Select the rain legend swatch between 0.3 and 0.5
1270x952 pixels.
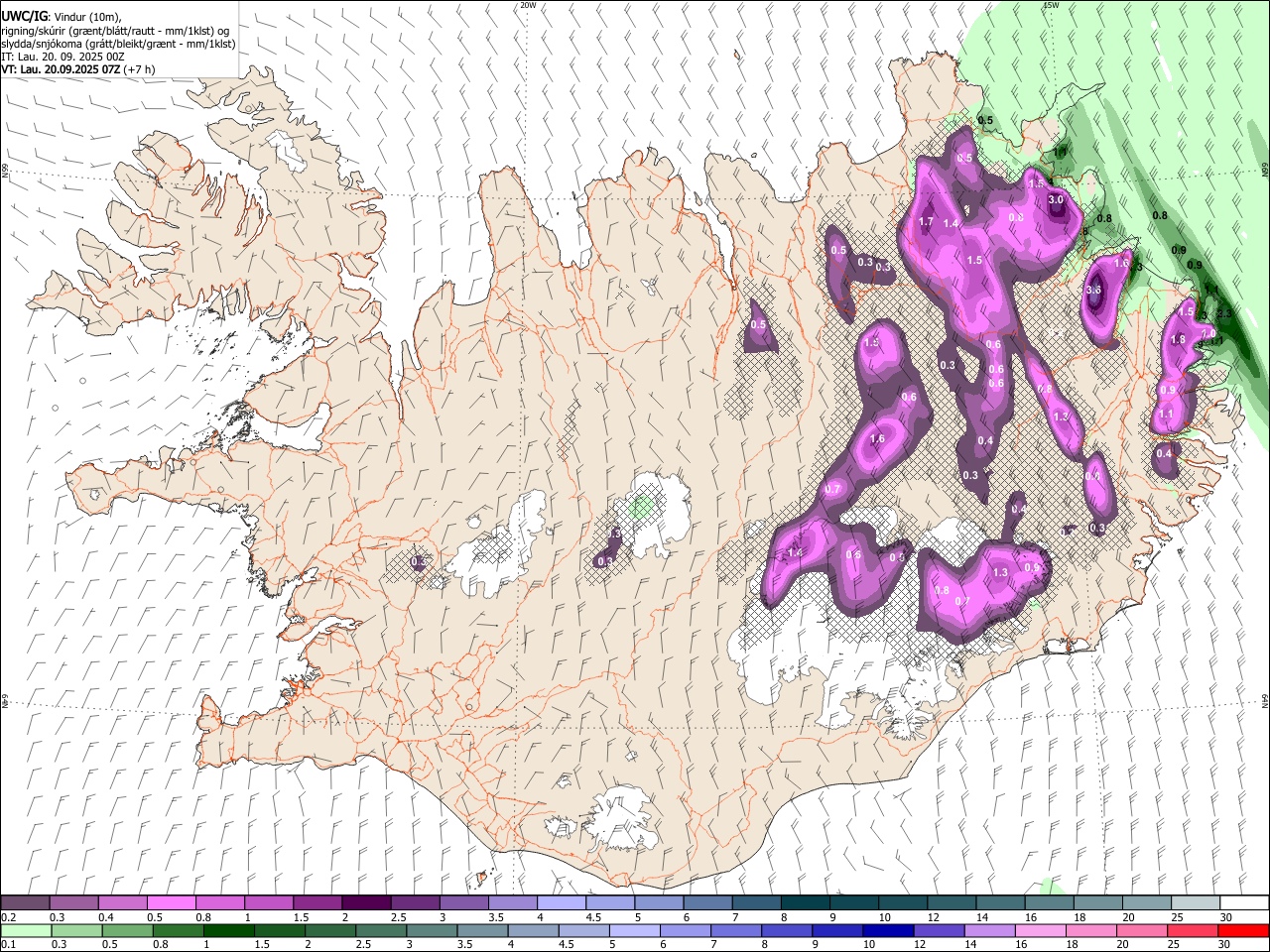[76, 930]
